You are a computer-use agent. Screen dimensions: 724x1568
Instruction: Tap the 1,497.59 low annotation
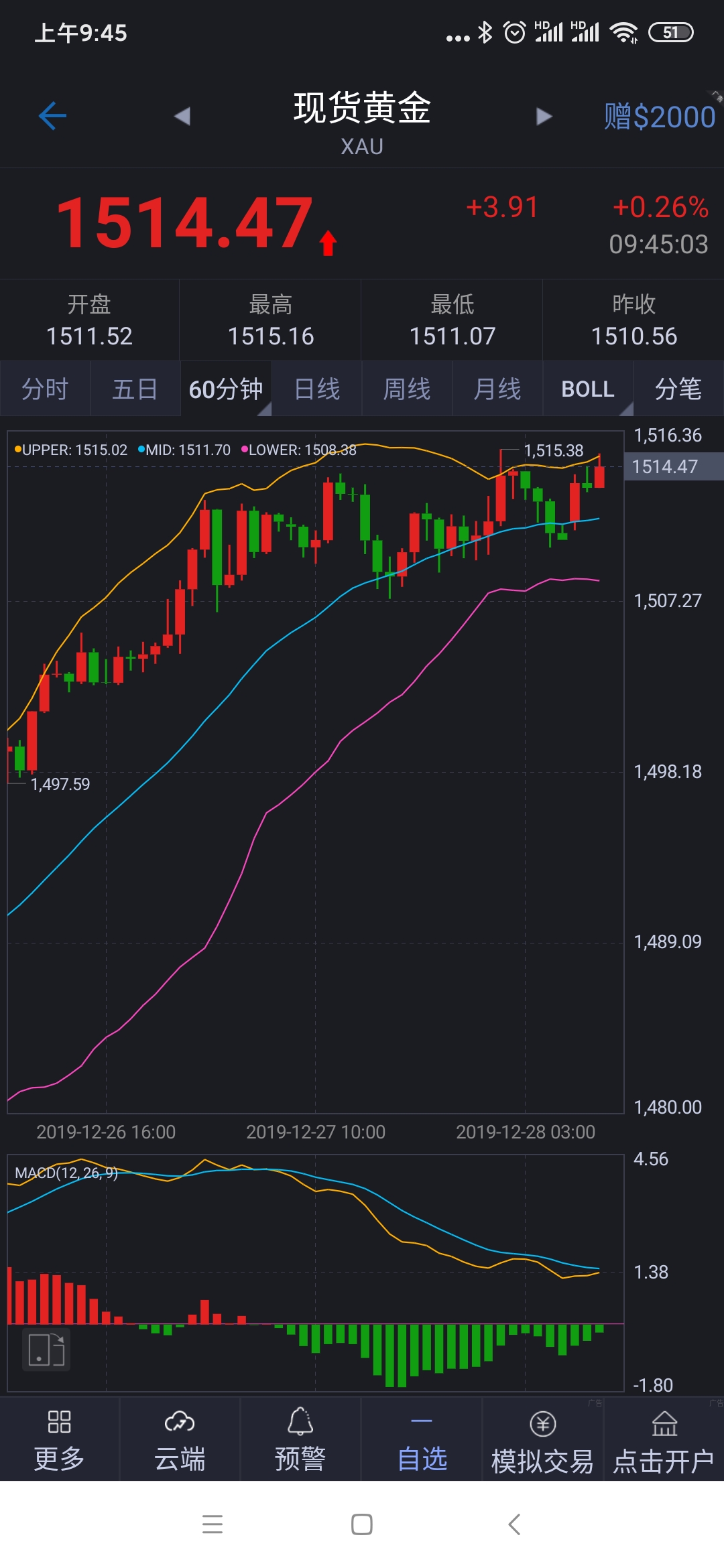tap(60, 784)
